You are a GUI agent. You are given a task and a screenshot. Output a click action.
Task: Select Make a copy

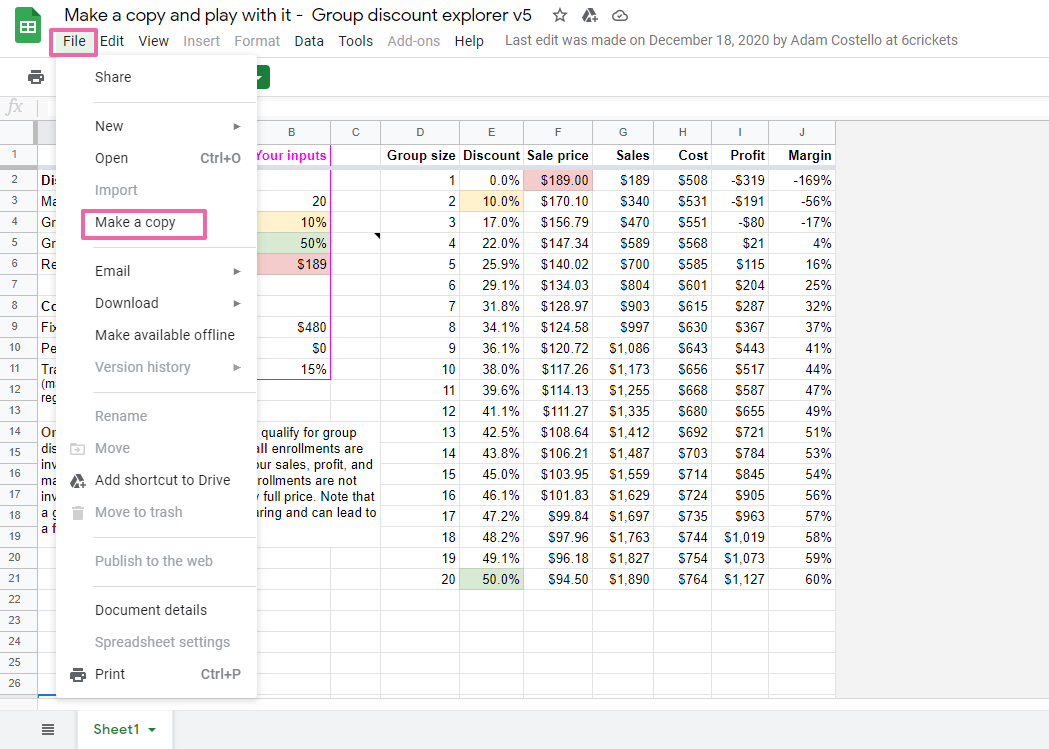click(x=135, y=222)
